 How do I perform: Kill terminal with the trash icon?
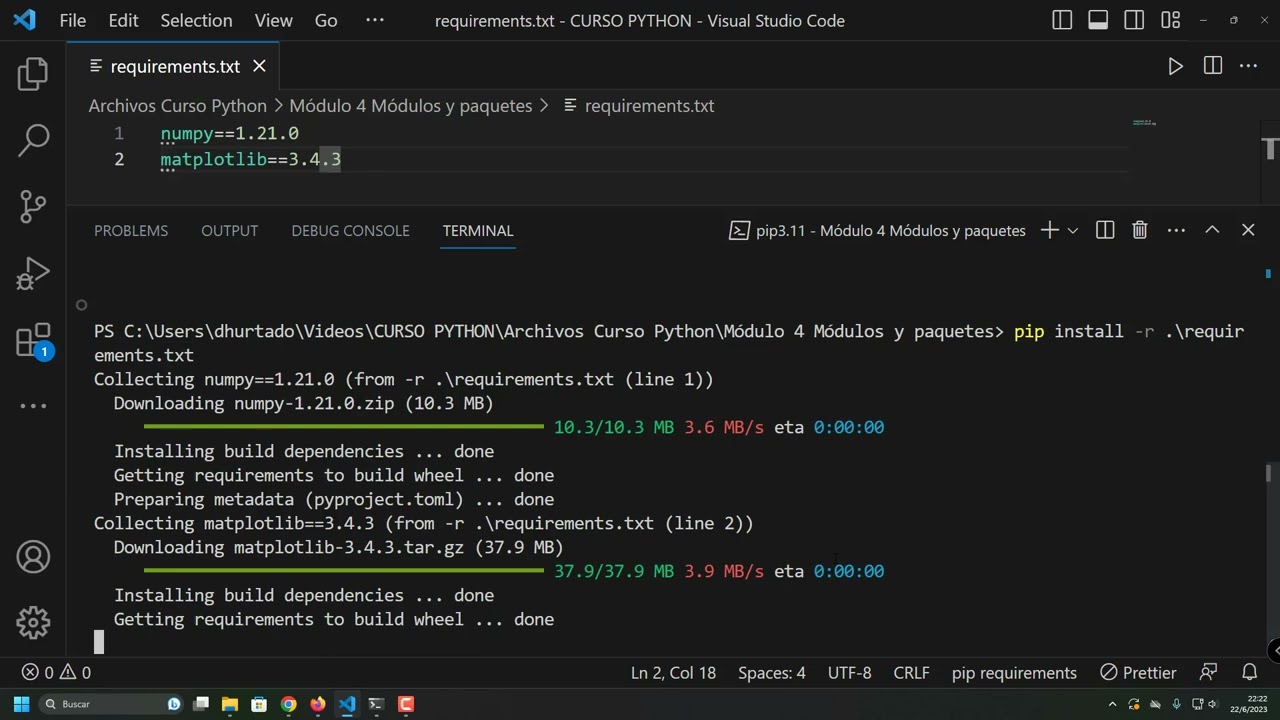point(1140,230)
